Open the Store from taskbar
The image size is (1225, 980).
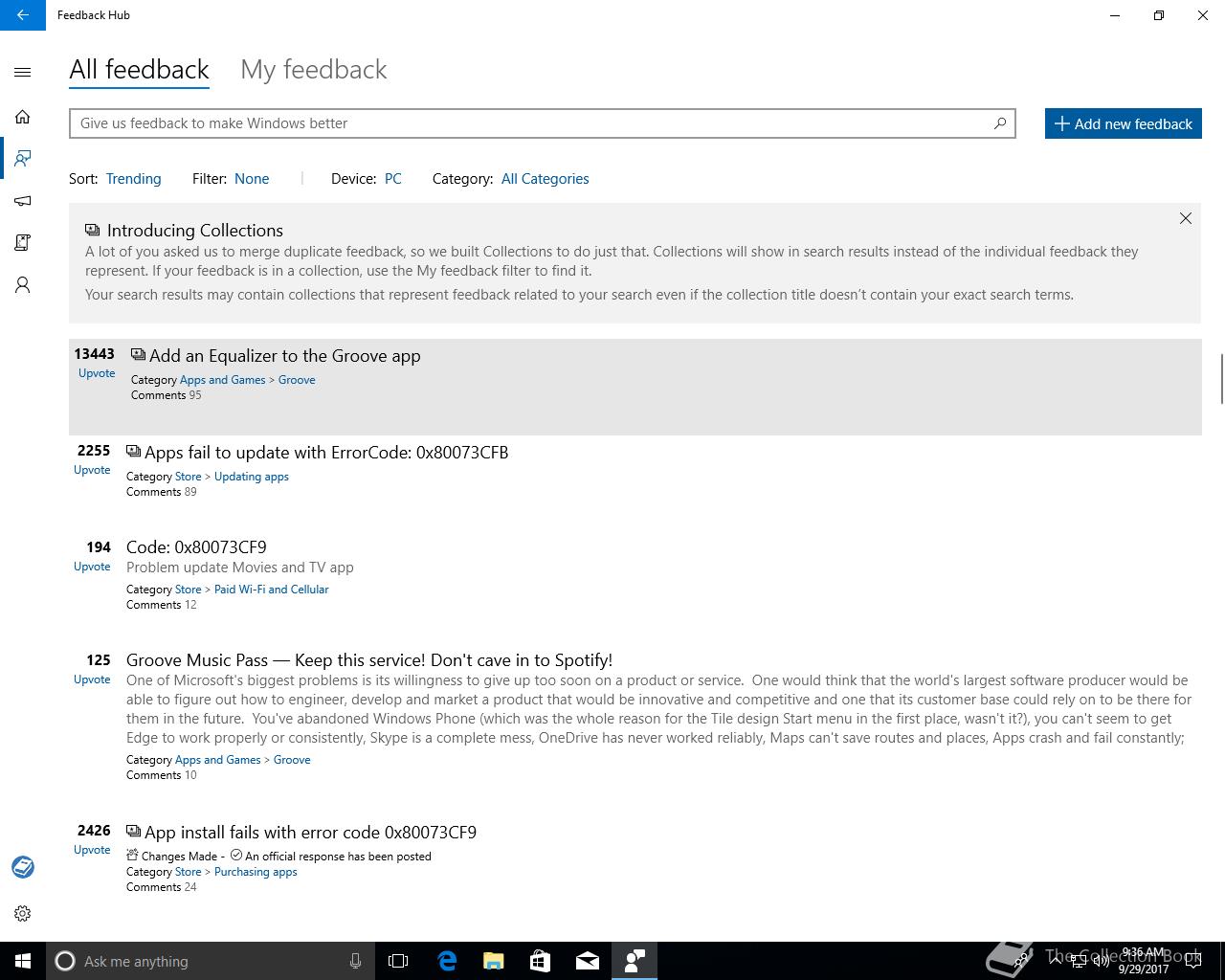tap(540, 961)
